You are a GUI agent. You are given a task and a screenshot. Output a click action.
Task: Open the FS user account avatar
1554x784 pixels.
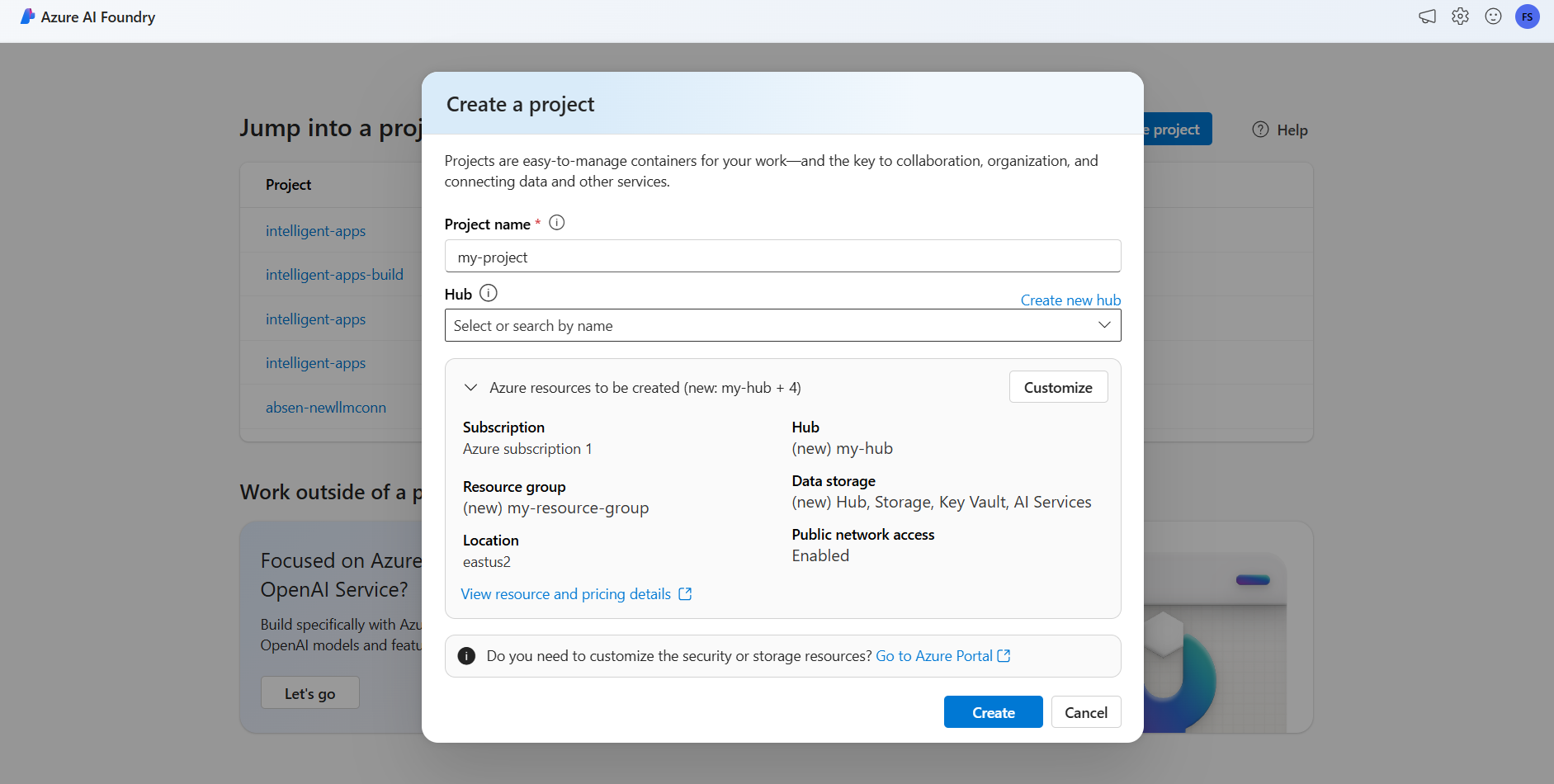pos(1527,17)
